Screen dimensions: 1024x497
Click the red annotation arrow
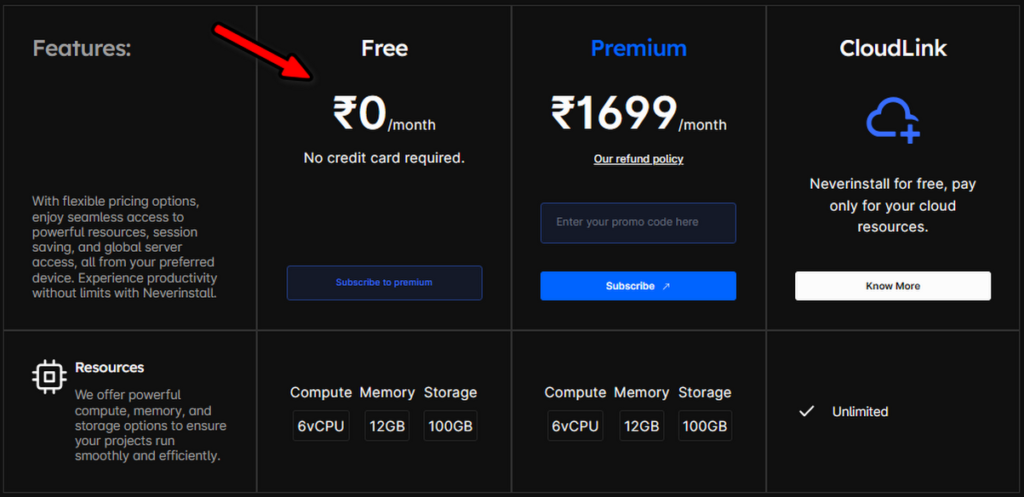pyautogui.click(x=264, y=52)
